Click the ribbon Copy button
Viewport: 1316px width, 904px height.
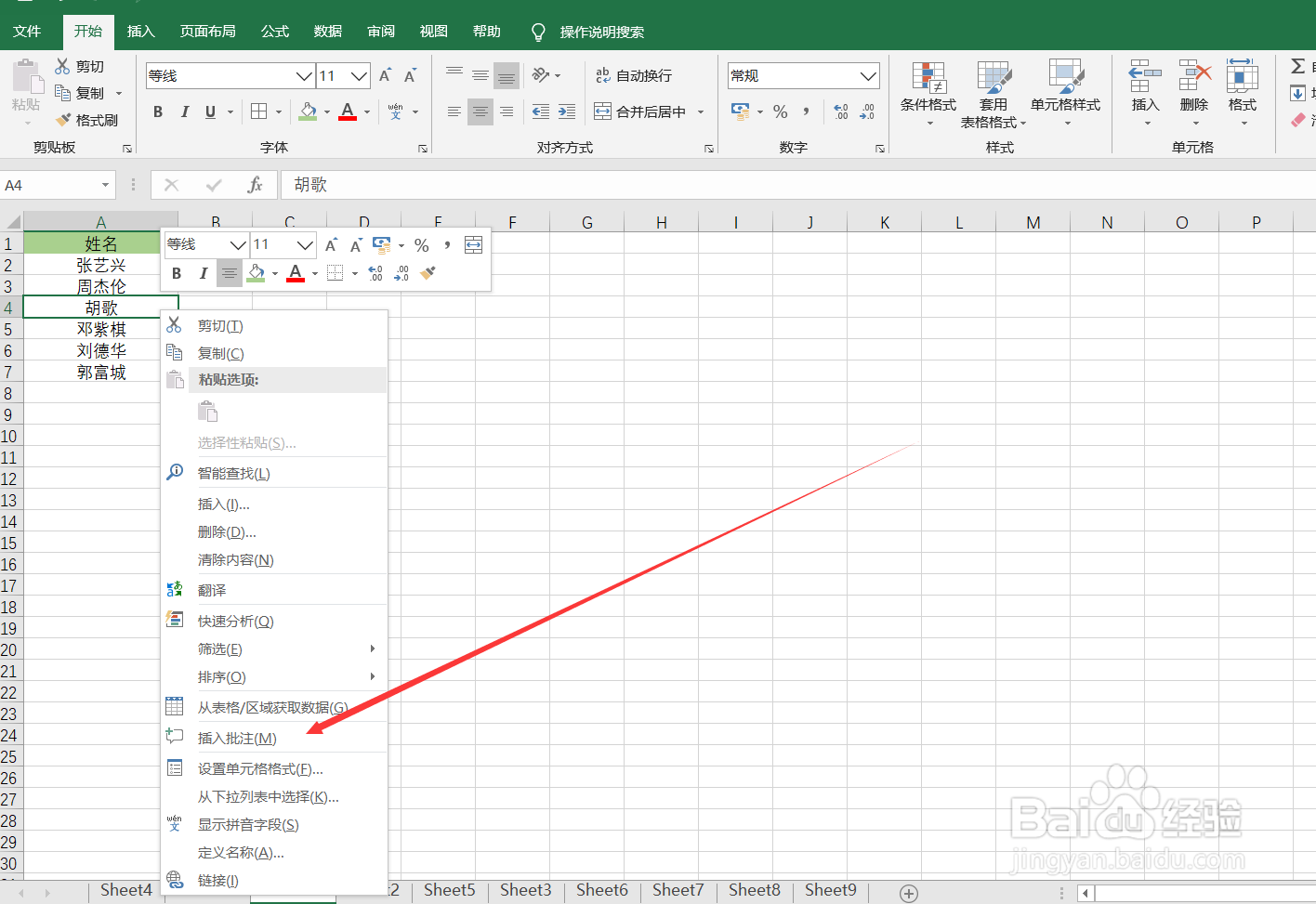(82, 93)
